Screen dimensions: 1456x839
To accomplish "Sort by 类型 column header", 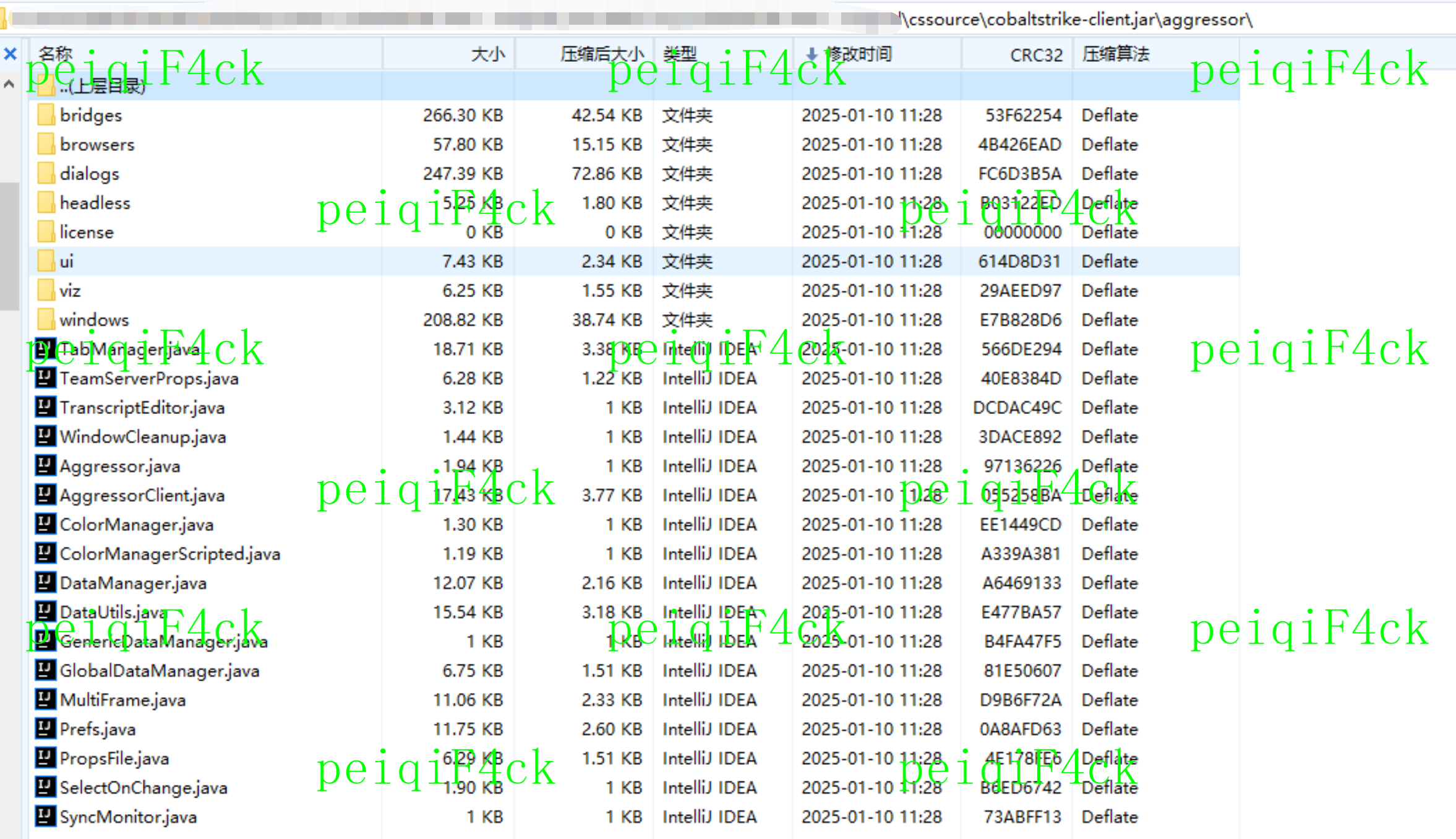I will (724, 54).
